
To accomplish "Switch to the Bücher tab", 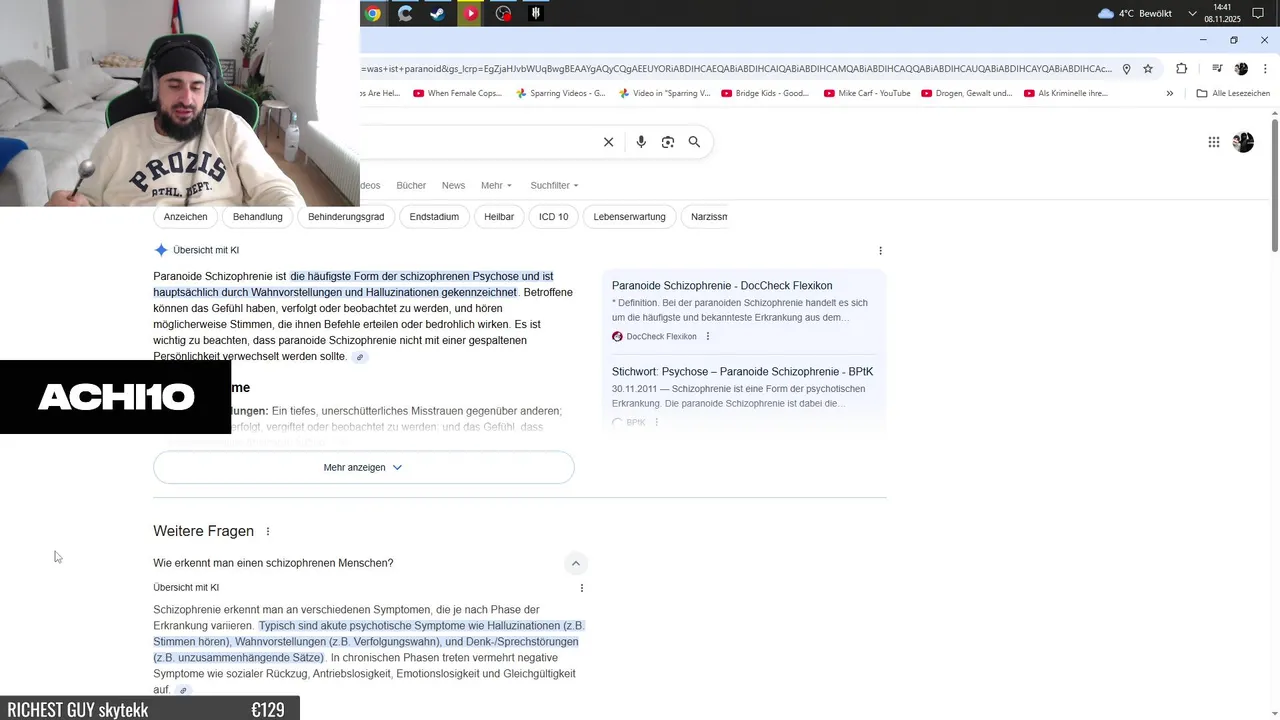I will (411, 185).
